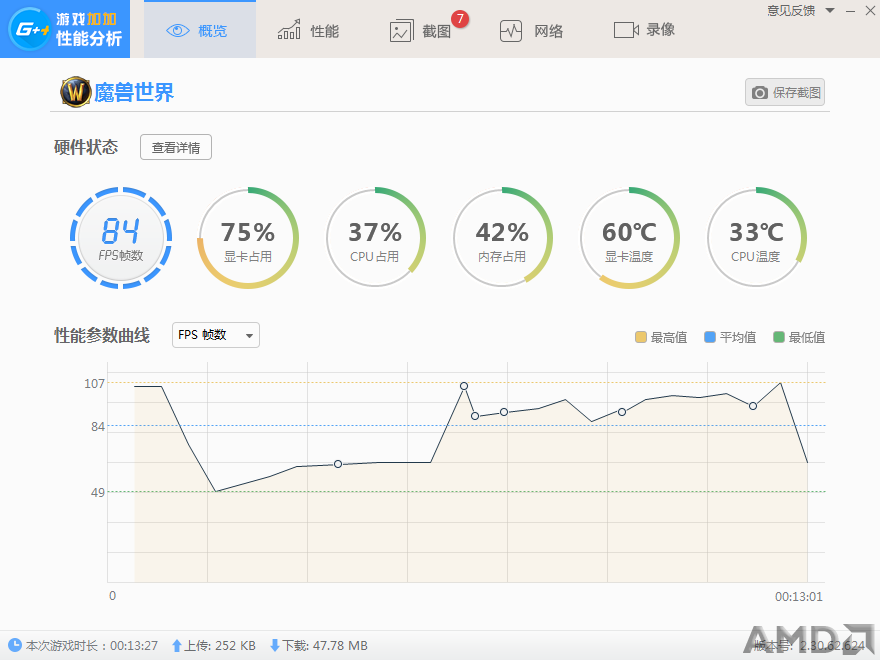This screenshot has width=880, height=660.
Task: Click the 意见反馈 feedback link
Action: [x=791, y=11]
